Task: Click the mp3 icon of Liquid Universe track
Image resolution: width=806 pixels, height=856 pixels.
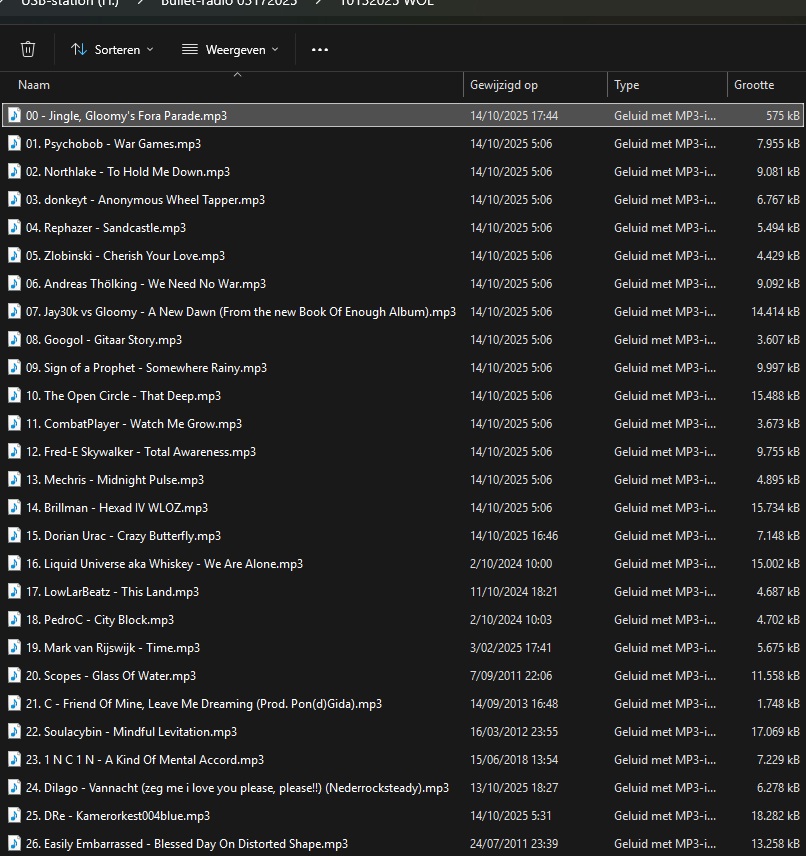Action: [x=14, y=564]
